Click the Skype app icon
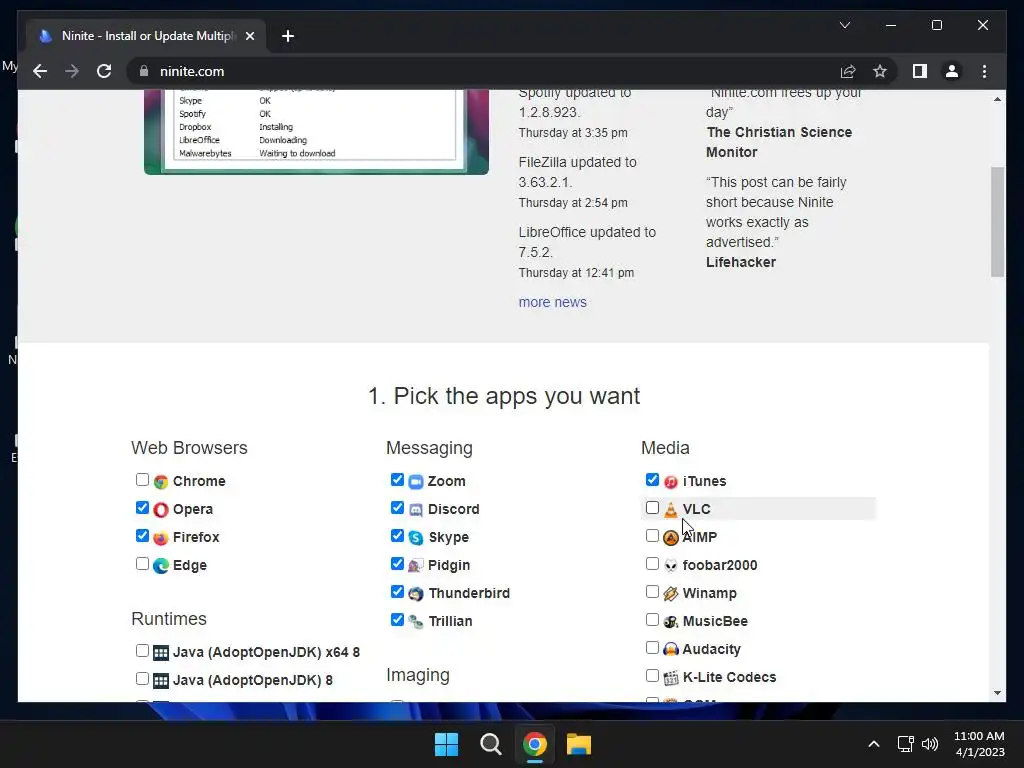Screen dimensions: 1024x768 416,537
